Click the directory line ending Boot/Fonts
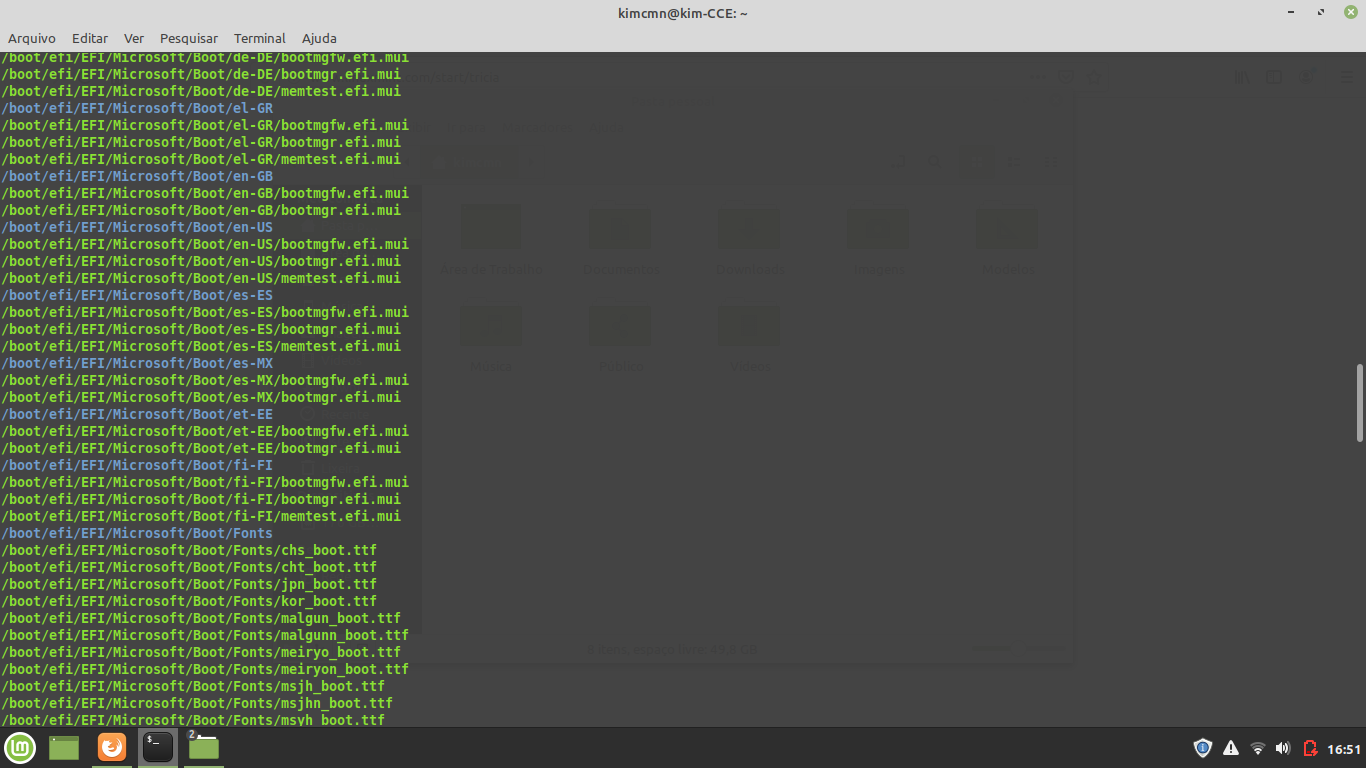This screenshot has height=768, width=1366. pyautogui.click(x=137, y=533)
